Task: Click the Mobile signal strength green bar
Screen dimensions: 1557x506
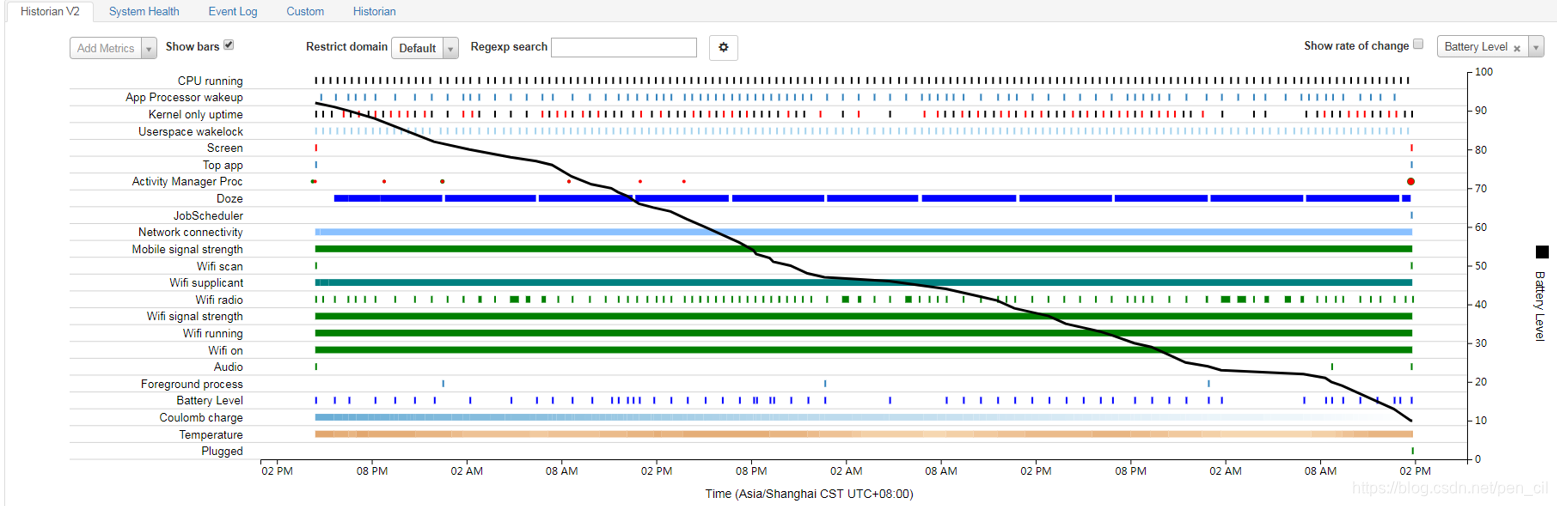Action: pyautogui.click(x=863, y=249)
